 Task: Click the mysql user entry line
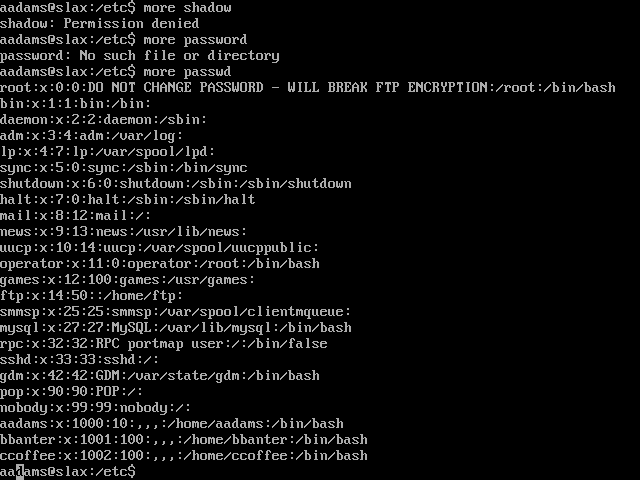176,328
